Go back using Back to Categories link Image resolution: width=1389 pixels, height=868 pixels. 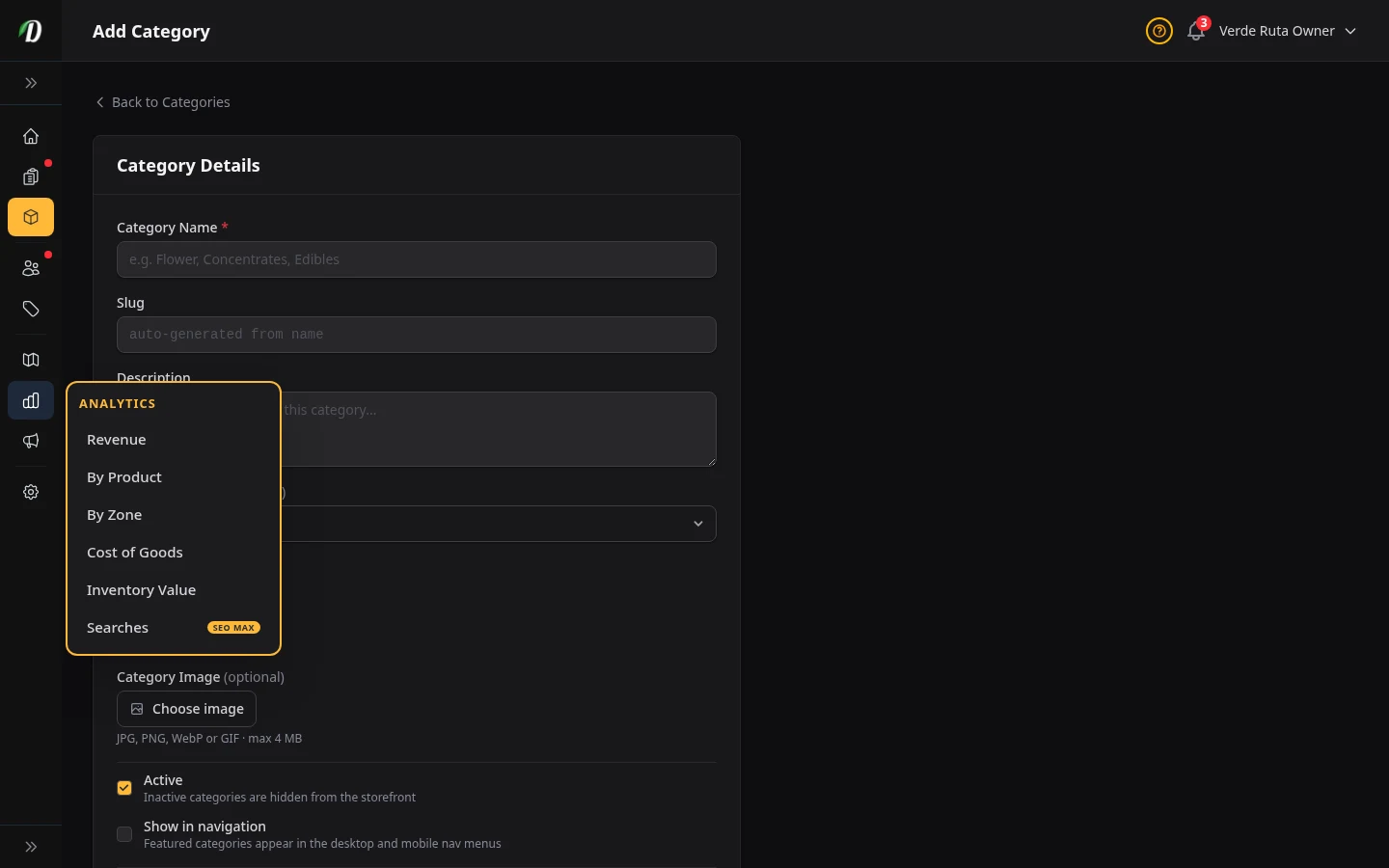click(x=163, y=102)
